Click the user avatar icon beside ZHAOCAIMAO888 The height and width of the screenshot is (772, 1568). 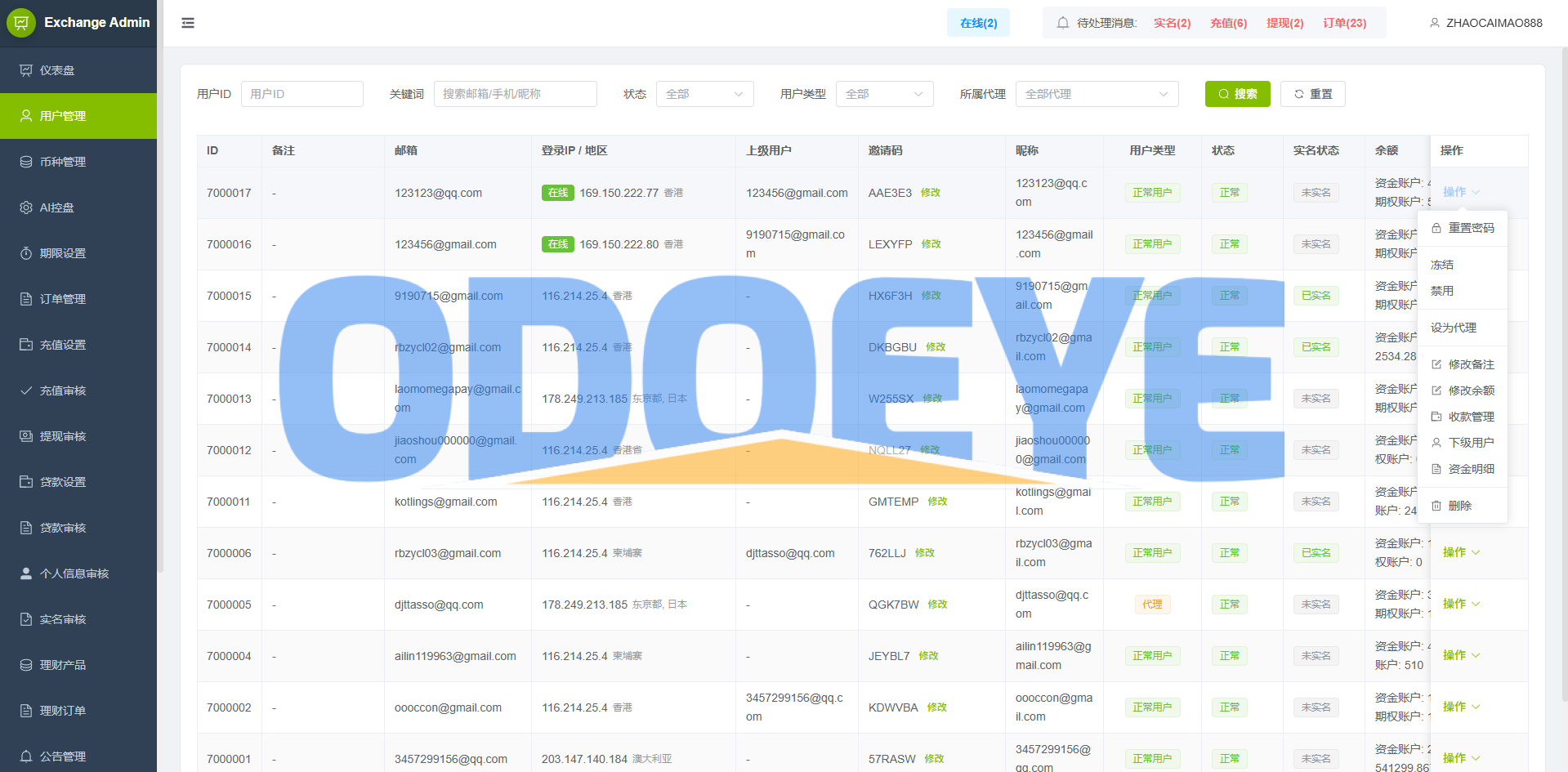(x=1435, y=23)
